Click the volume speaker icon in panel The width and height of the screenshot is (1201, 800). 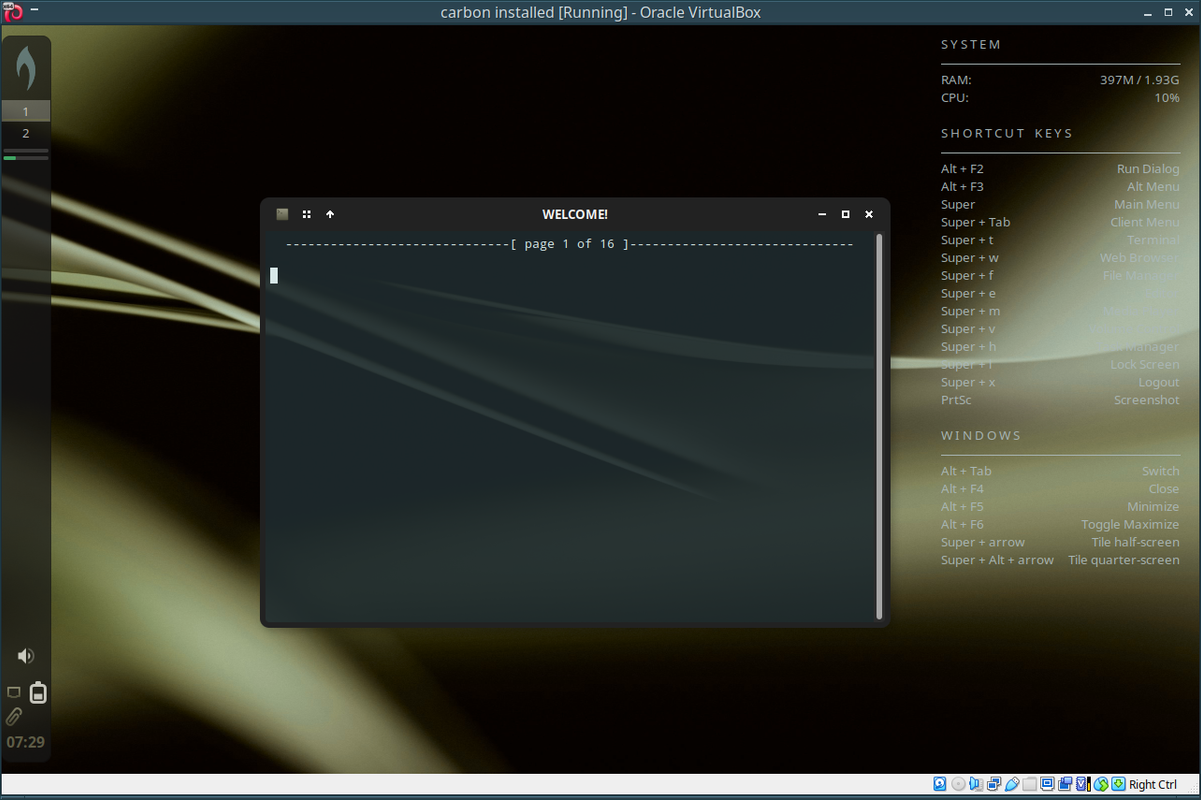pos(26,656)
